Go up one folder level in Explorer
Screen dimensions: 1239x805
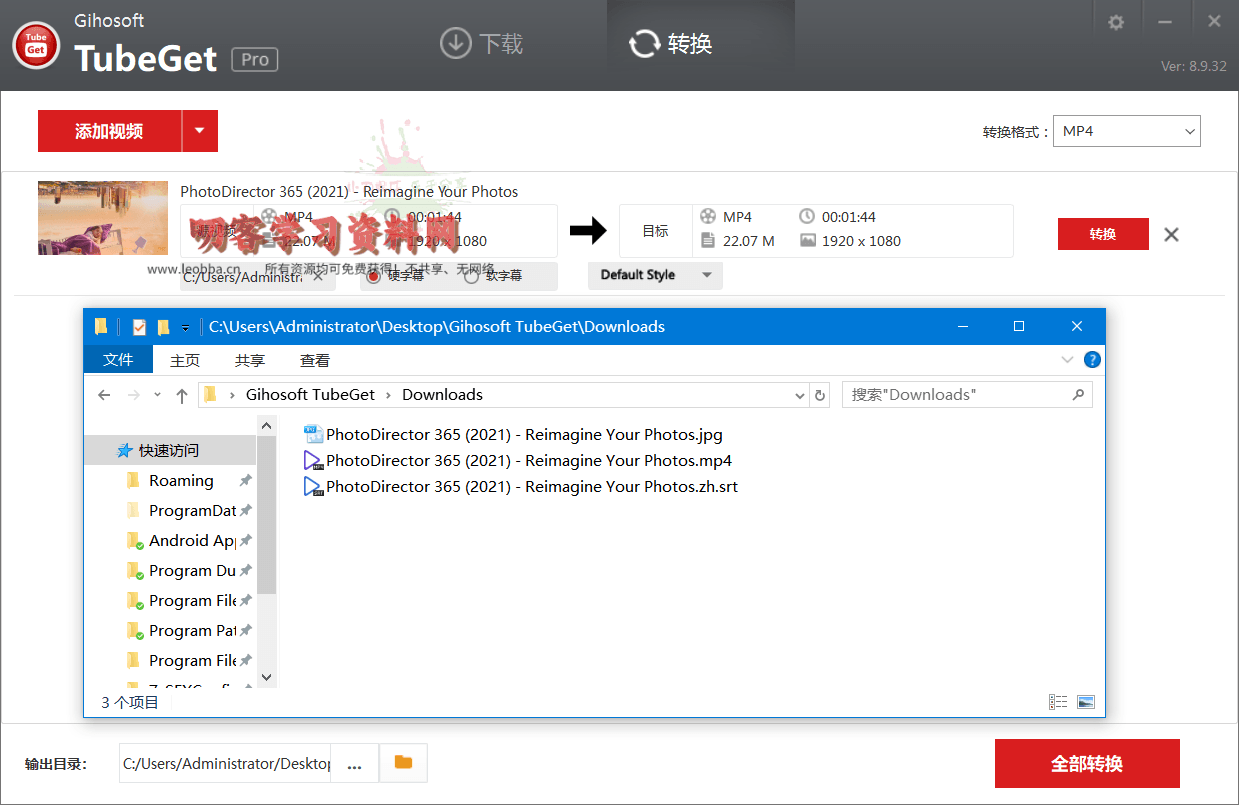tap(181, 395)
